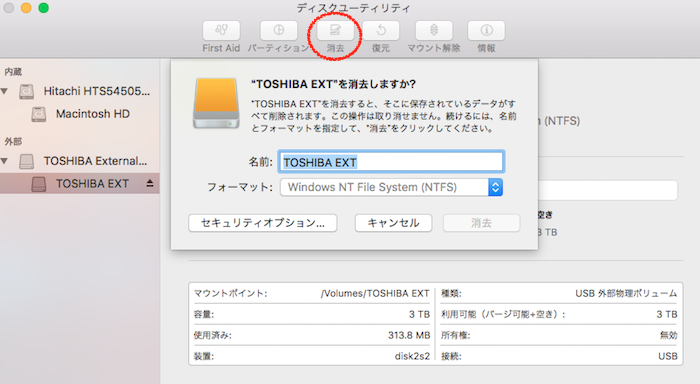Click the Hitachi HTS54505 disk icon

(x=26, y=92)
